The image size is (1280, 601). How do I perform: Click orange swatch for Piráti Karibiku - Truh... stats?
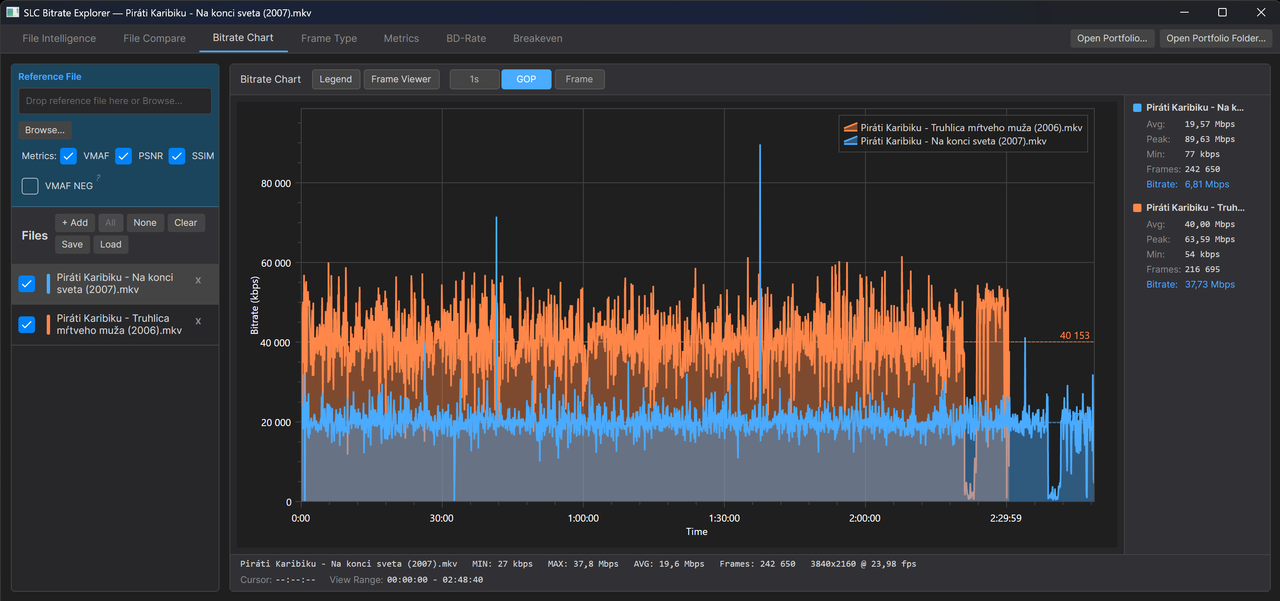tap(1137, 207)
